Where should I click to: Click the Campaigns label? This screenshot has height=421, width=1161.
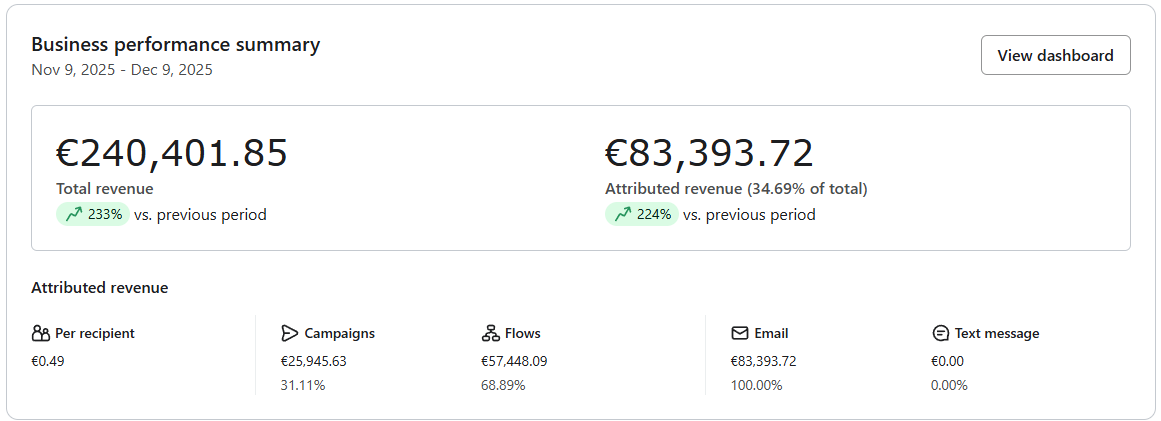(x=339, y=333)
